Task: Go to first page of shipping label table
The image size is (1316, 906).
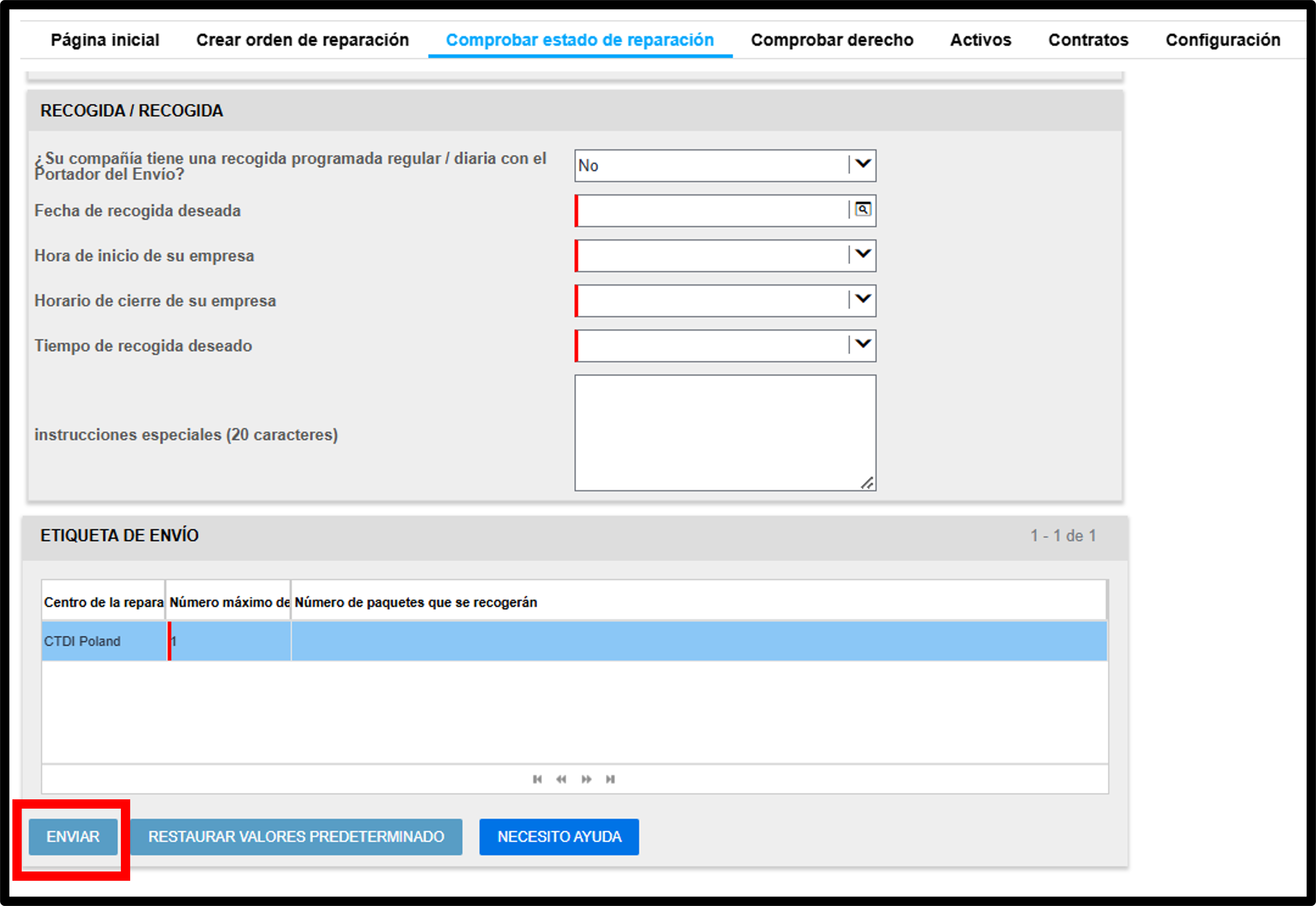Action: [537, 779]
